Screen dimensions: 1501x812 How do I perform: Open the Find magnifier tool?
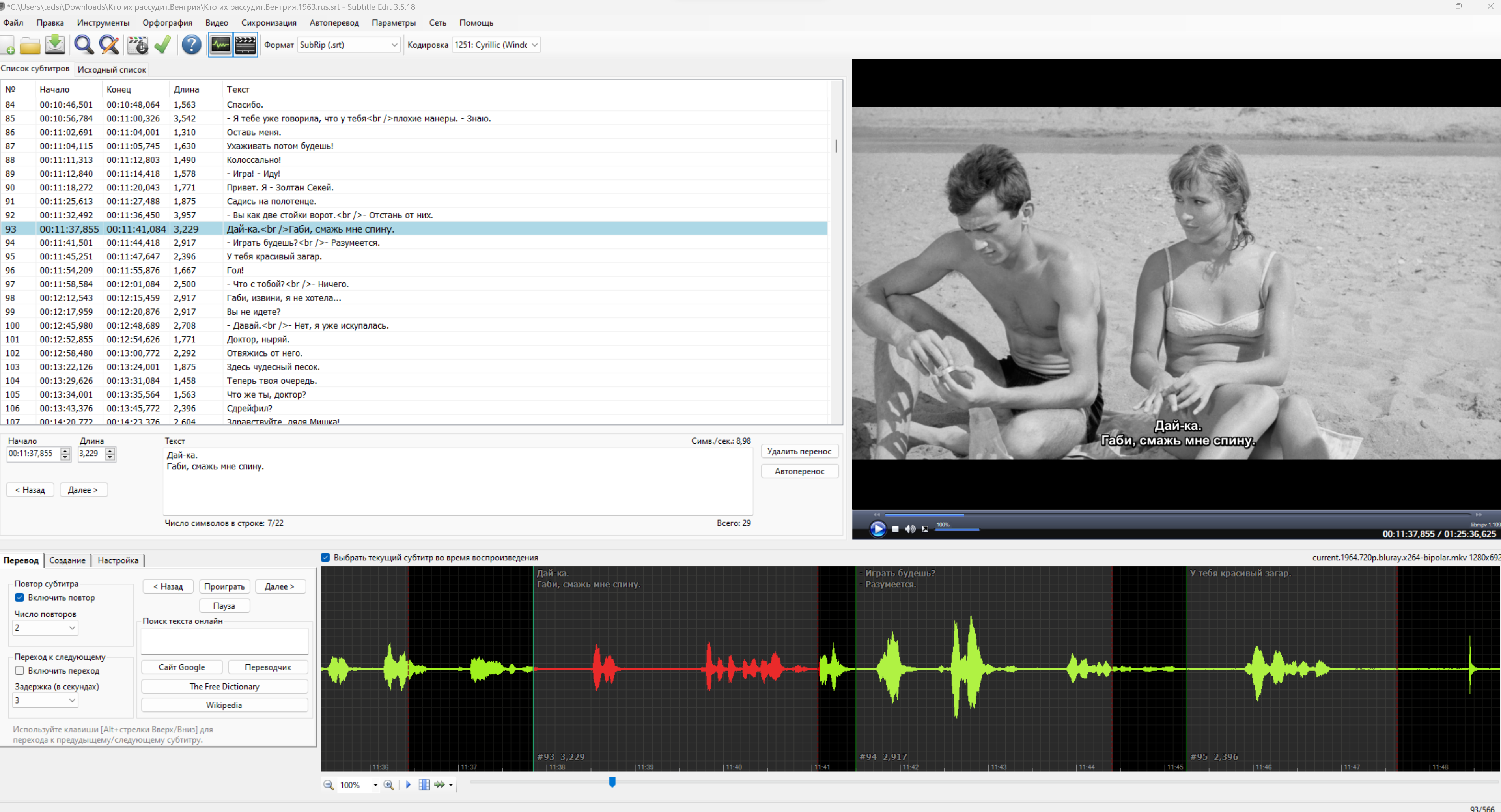84,45
